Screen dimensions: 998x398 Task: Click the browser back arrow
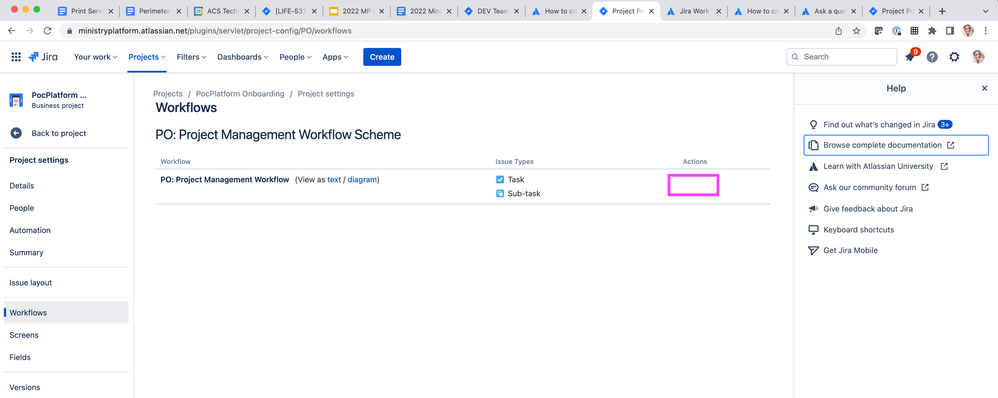pyautogui.click(x=11, y=31)
